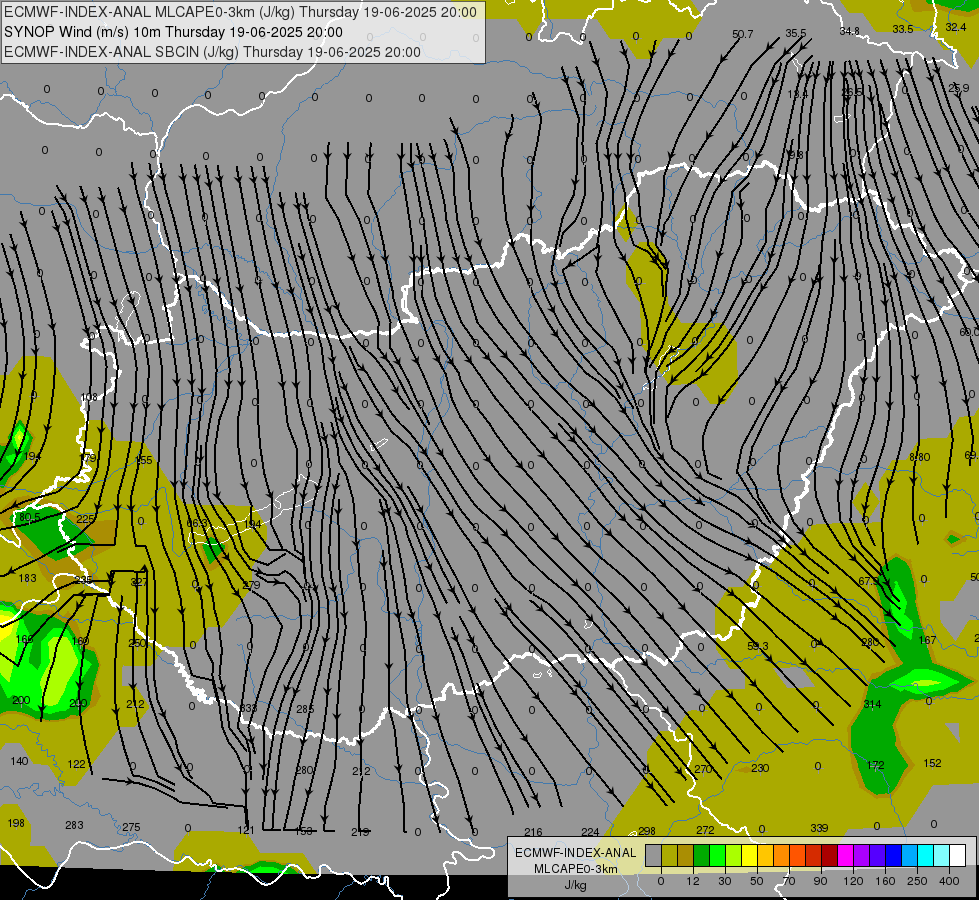This screenshot has width=979, height=900.
Task: Click the 'ECMWF-INDEX-ANAL SBCIN (J/kg)' title line
Action: click(212, 52)
